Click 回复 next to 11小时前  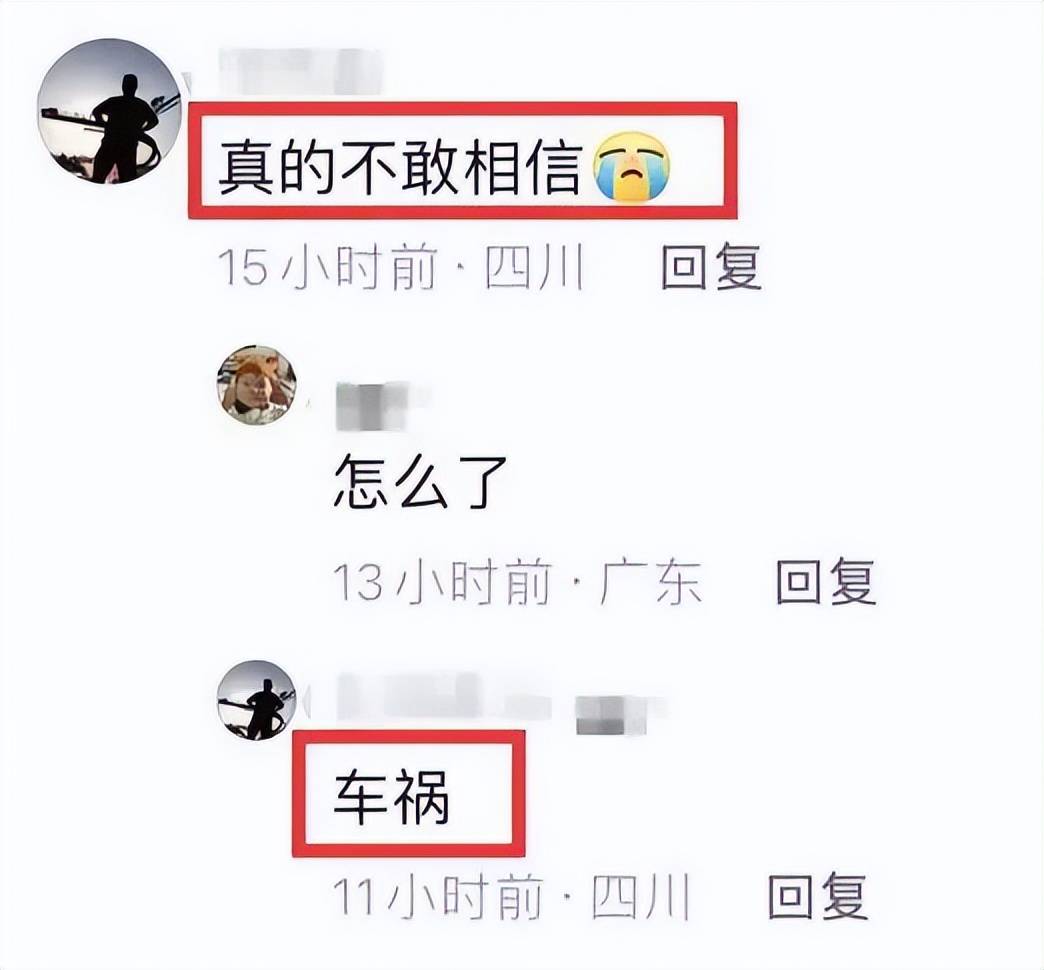[x=818, y=897]
